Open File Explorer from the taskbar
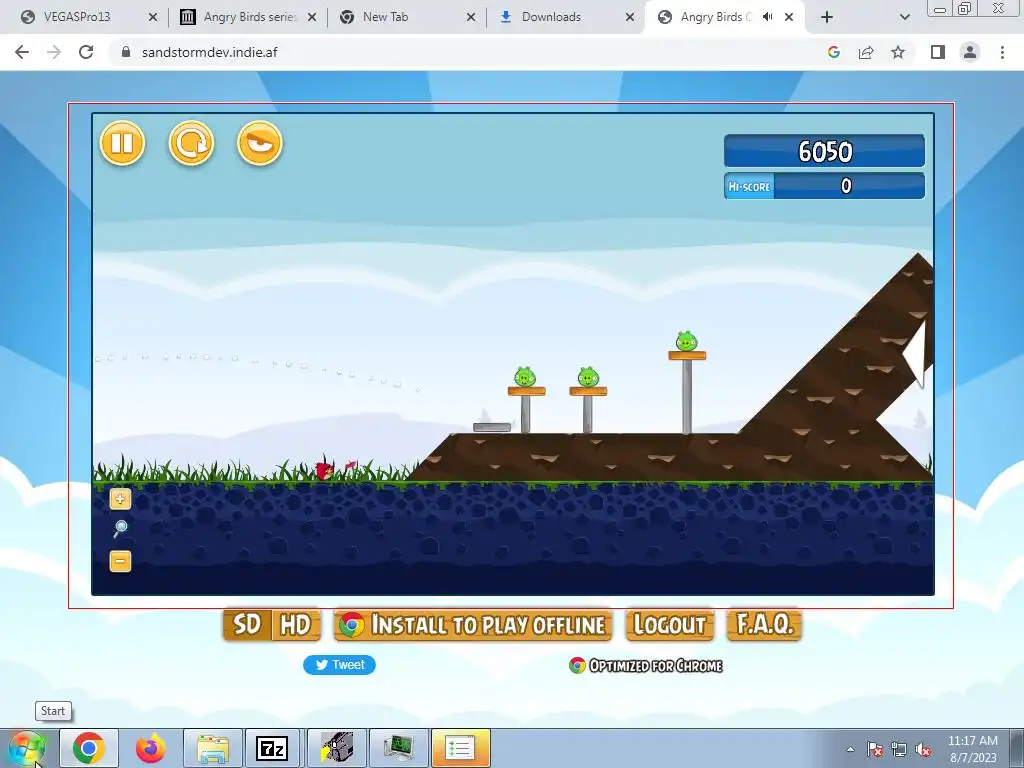The image size is (1024, 768). pyautogui.click(x=213, y=748)
